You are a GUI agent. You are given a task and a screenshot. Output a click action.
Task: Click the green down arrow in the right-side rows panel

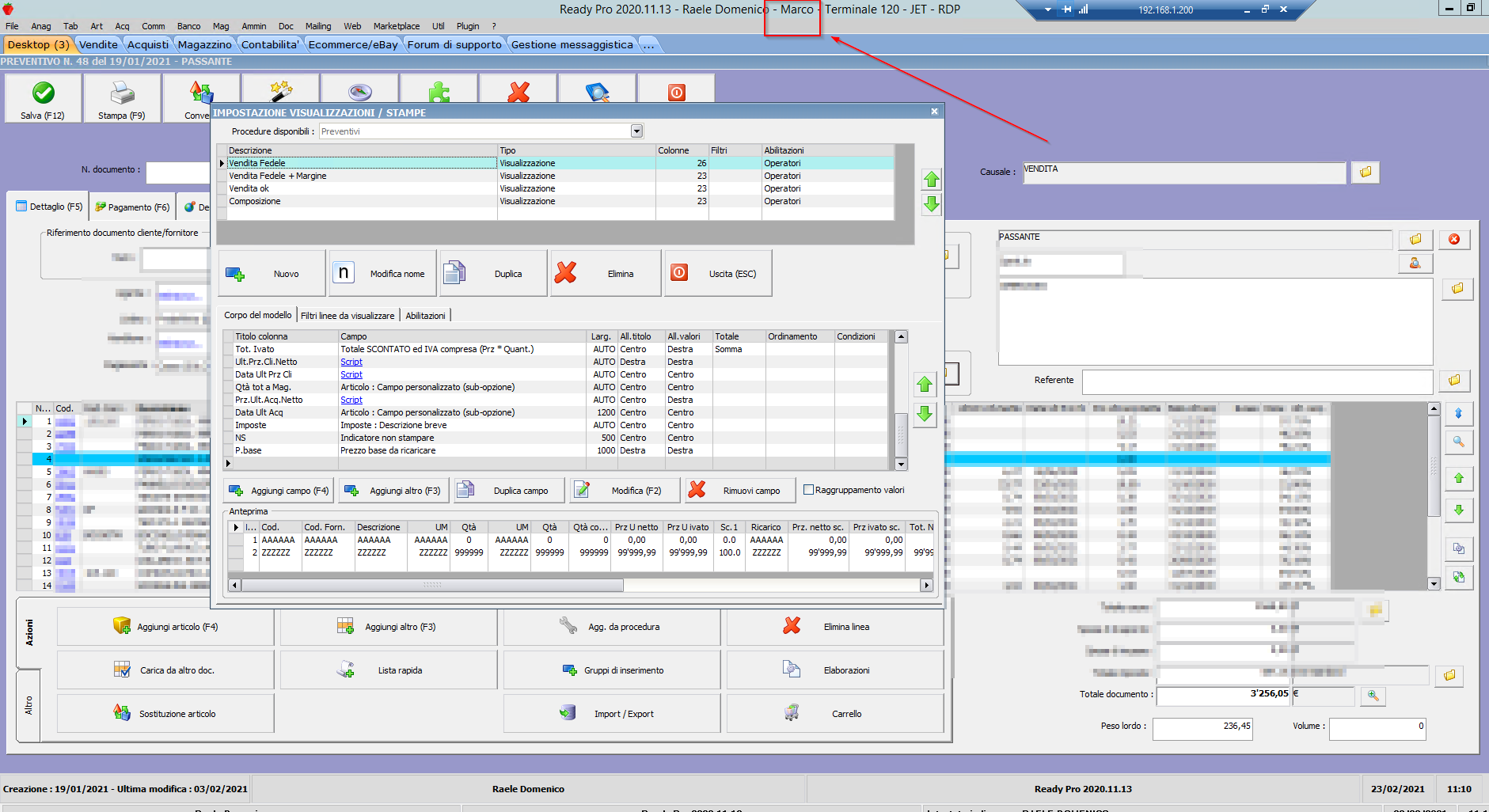tap(1458, 510)
